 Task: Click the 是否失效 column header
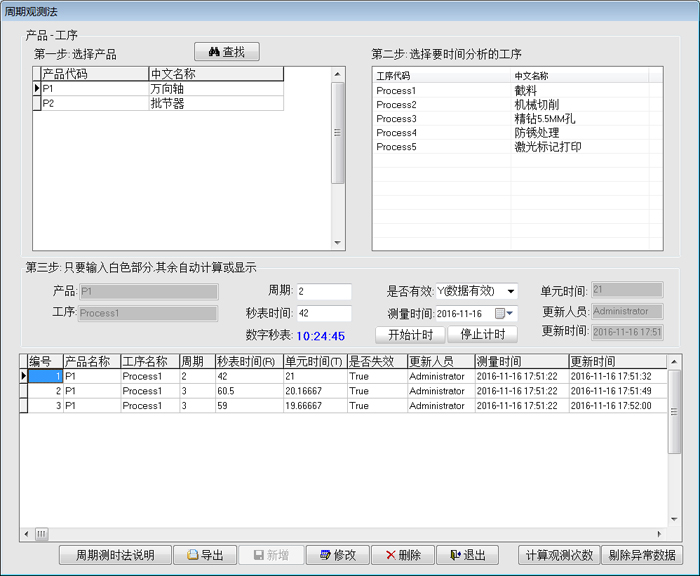377,361
